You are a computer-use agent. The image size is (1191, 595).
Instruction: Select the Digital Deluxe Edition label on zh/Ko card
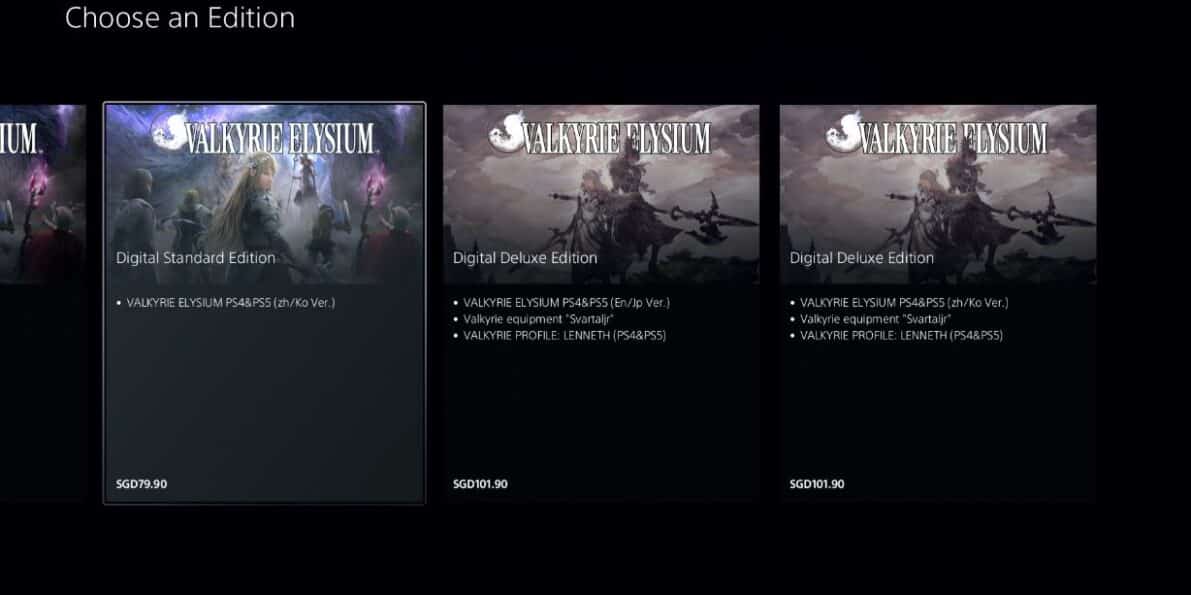click(861, 258)
